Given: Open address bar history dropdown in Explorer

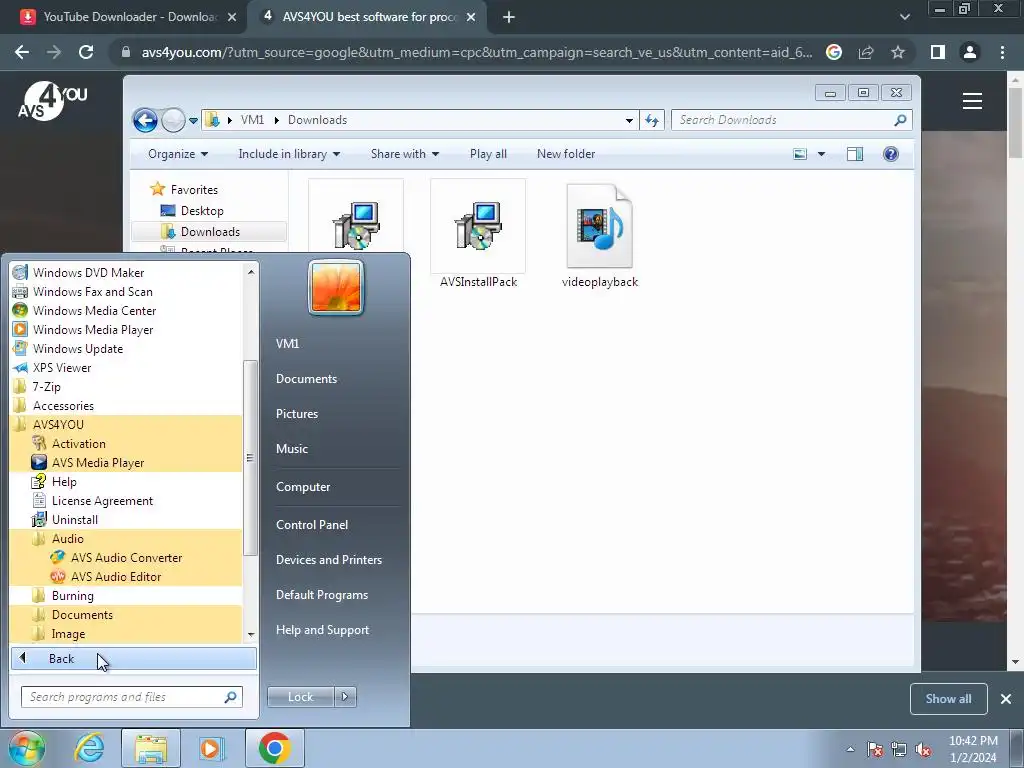Looking at the screenshot, I should [x=629, y=120].
